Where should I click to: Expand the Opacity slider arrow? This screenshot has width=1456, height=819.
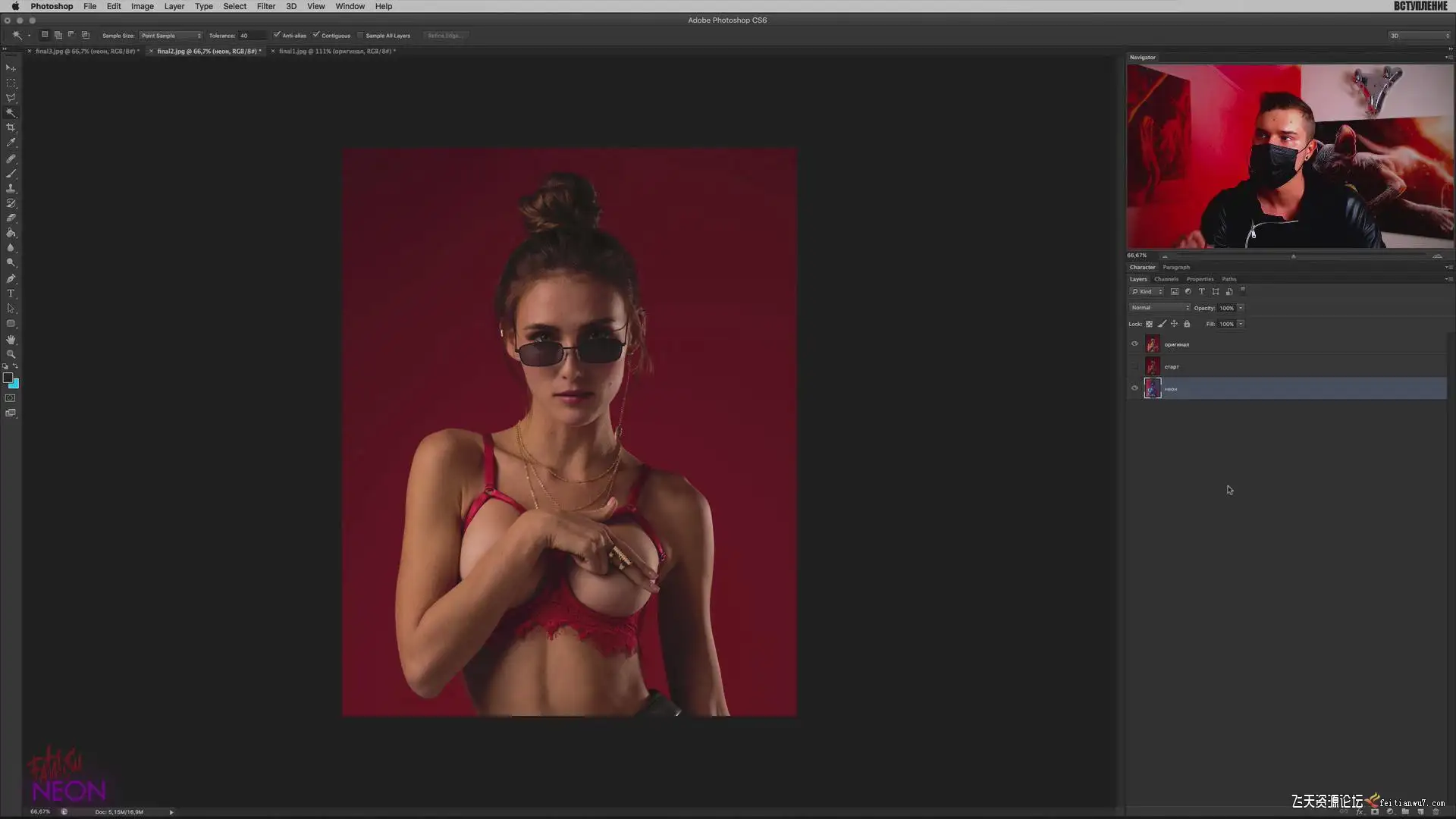[x=1241, y=308]
